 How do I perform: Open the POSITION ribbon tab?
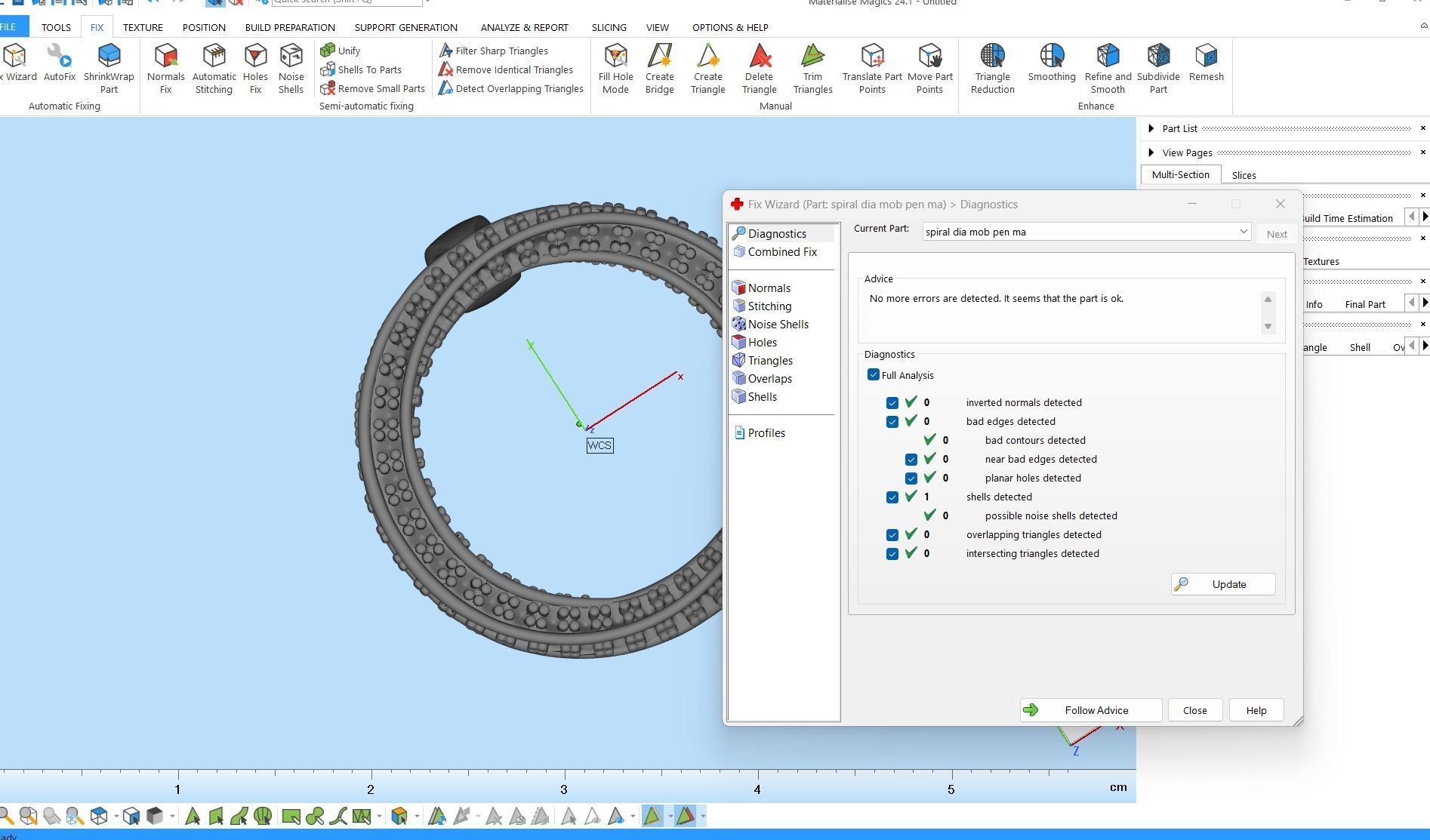click(204, 27)
